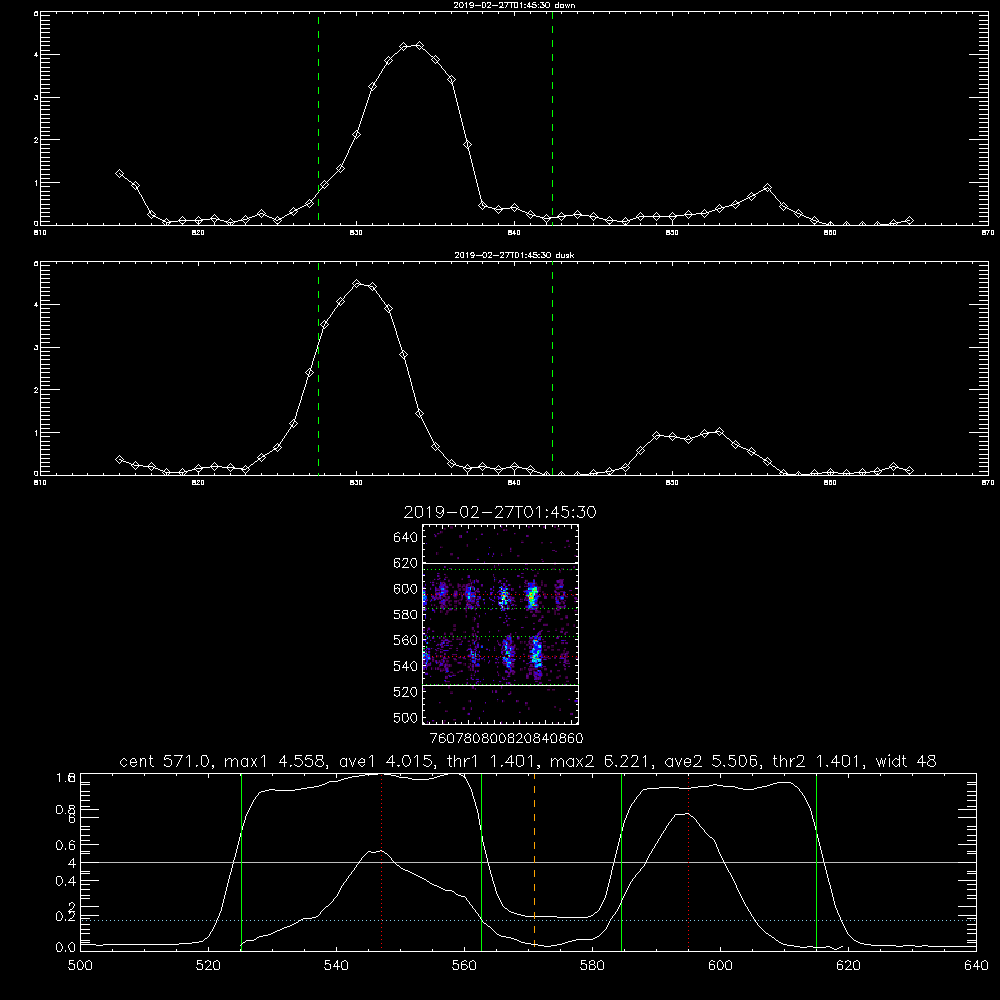Click the '0.0' label on bottom plot y-axis

coord(66,947)
